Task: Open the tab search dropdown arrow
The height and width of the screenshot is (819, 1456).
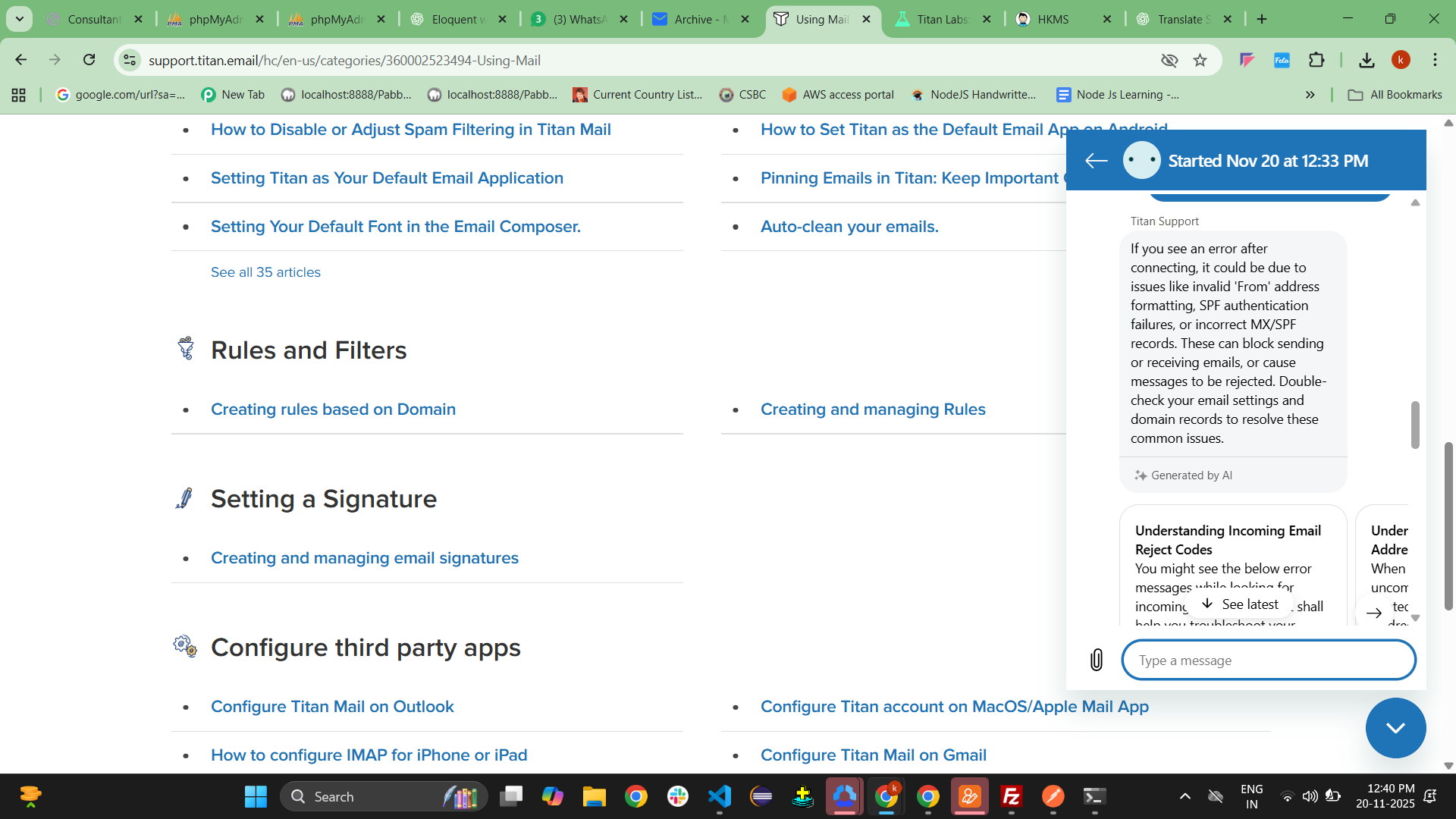Action: click(20, 19)
